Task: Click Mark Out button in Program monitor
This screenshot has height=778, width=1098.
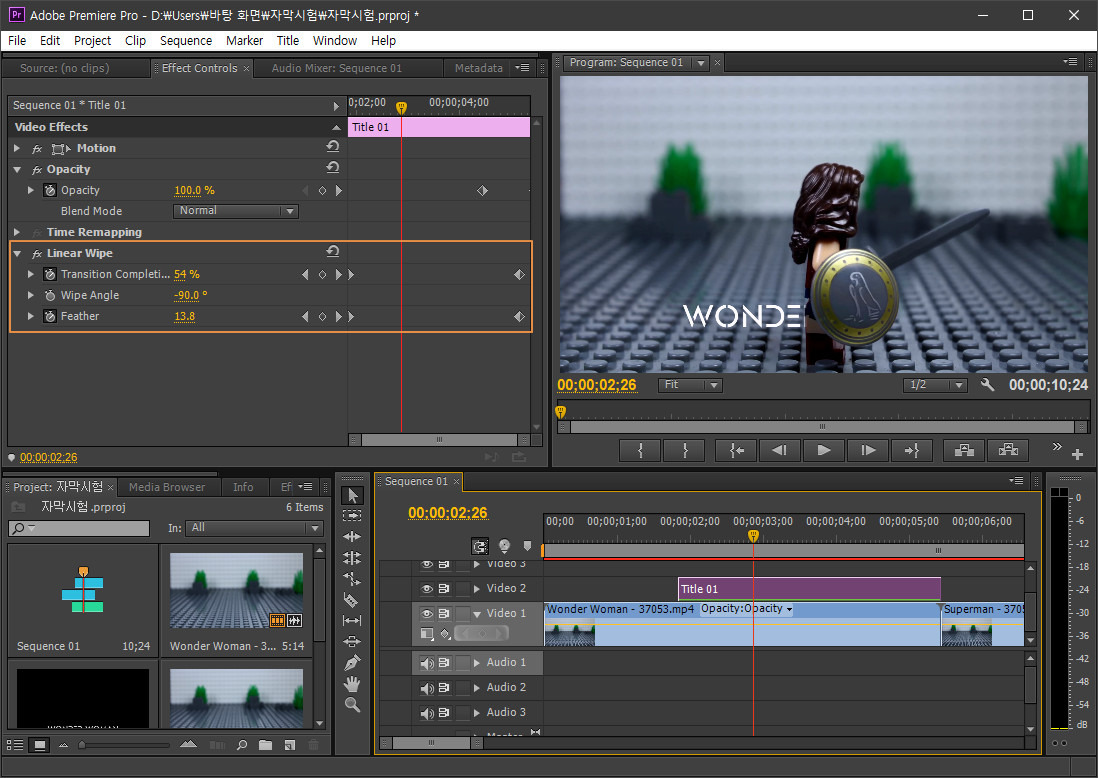Action: tap(685, 450)
